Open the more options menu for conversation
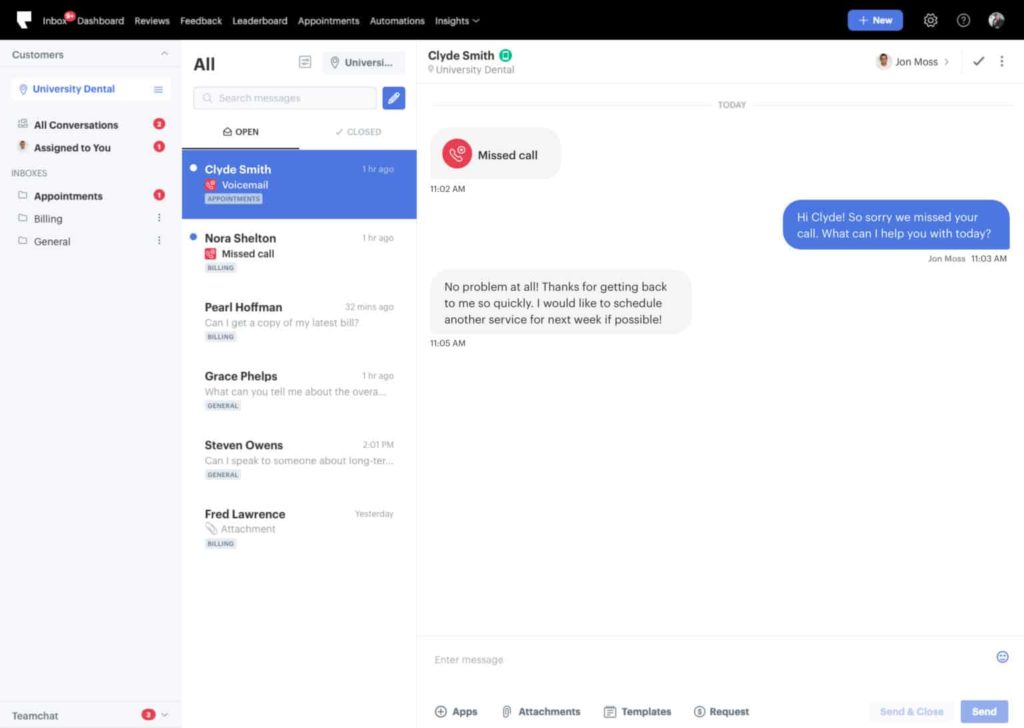1024x728 pixels. pos(1002,61)
